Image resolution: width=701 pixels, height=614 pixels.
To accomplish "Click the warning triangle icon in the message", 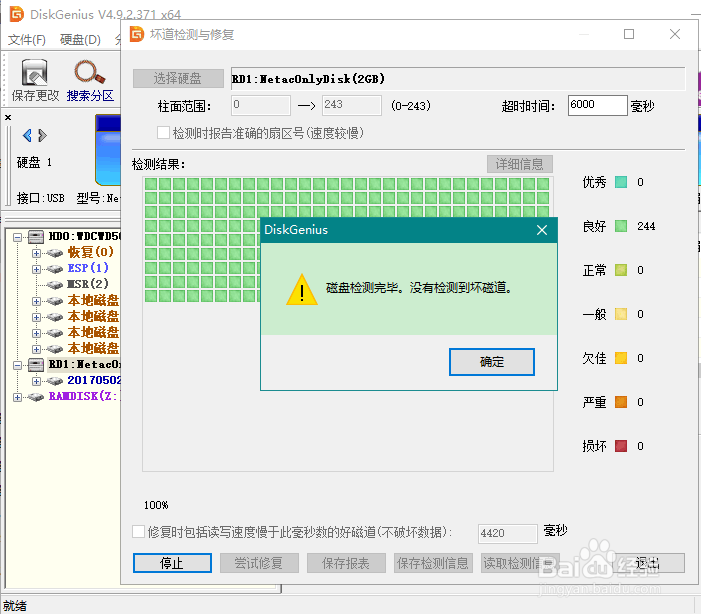I will [x=302, y=289].
